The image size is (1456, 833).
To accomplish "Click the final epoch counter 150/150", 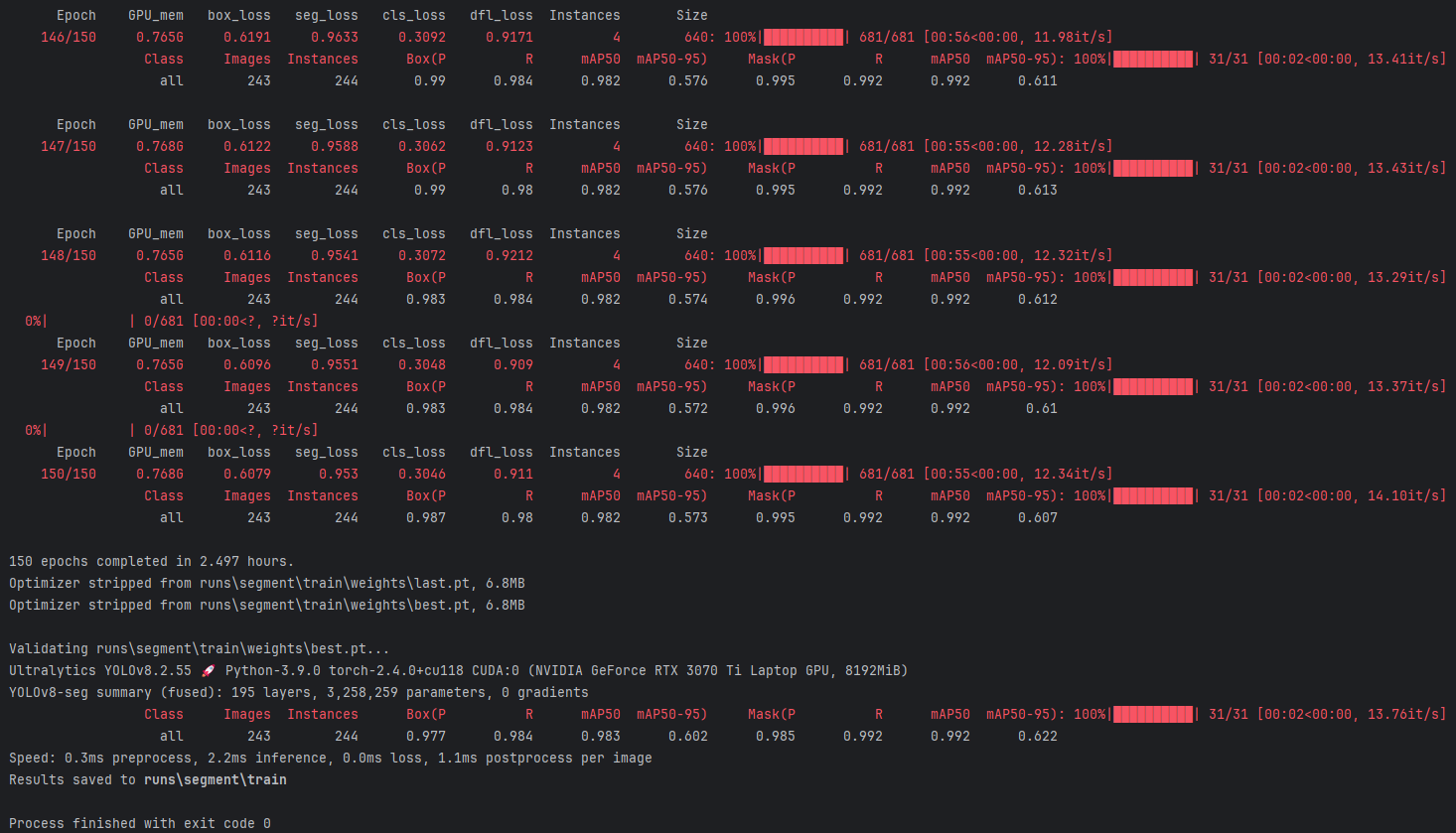I will (x=69, y=474).
